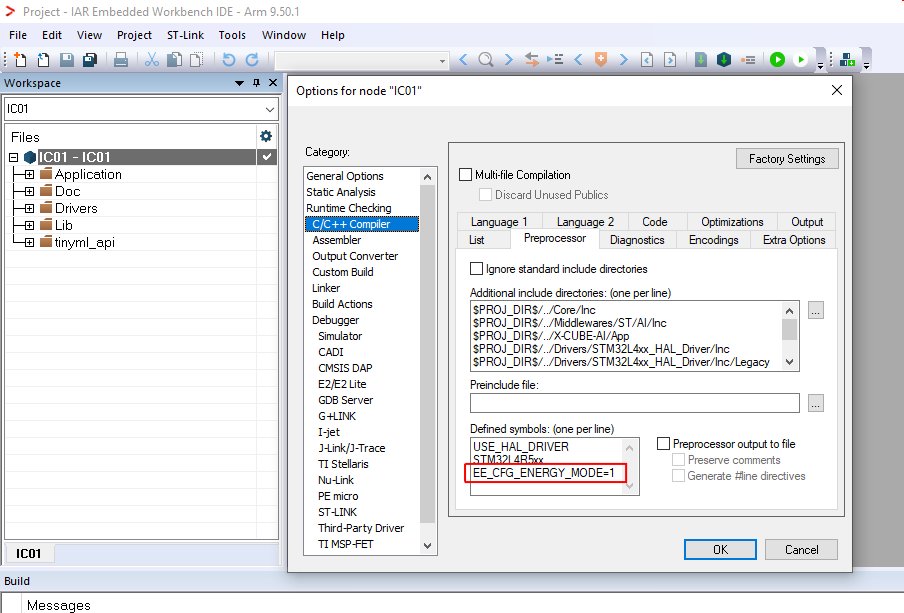Viewport: 904px width, 613px height.
Task: Click the Go To (lines arrow) icon
Action: coord(555,59)
